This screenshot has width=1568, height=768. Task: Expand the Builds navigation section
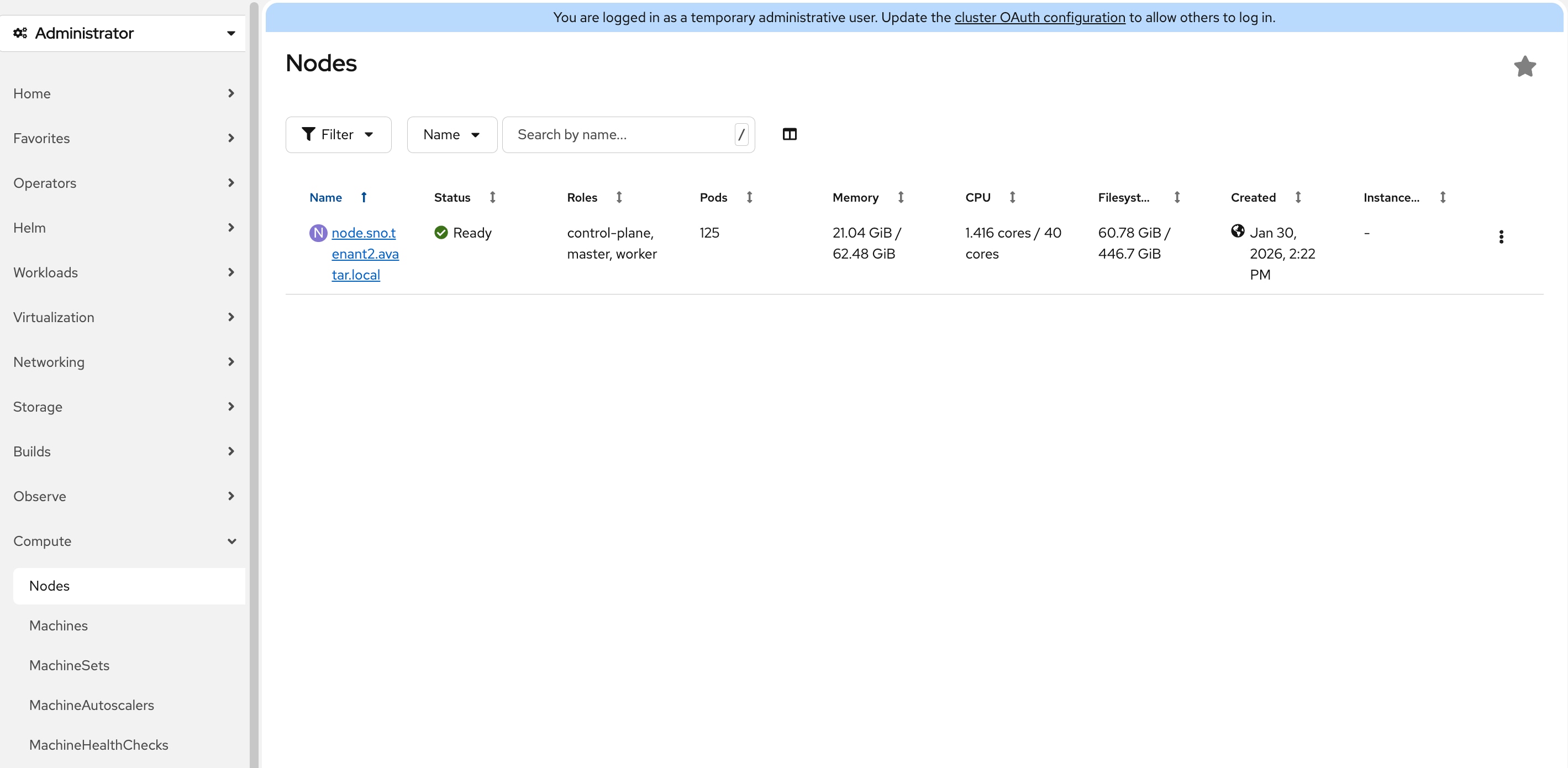[124, 451]
